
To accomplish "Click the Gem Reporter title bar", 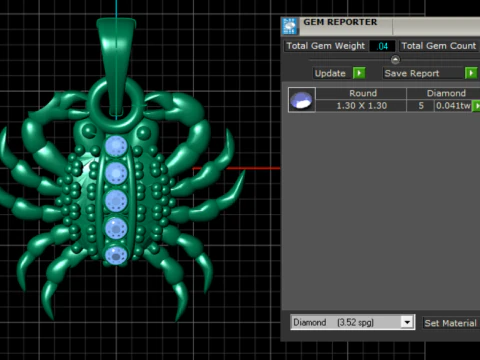I will (380, 26).
